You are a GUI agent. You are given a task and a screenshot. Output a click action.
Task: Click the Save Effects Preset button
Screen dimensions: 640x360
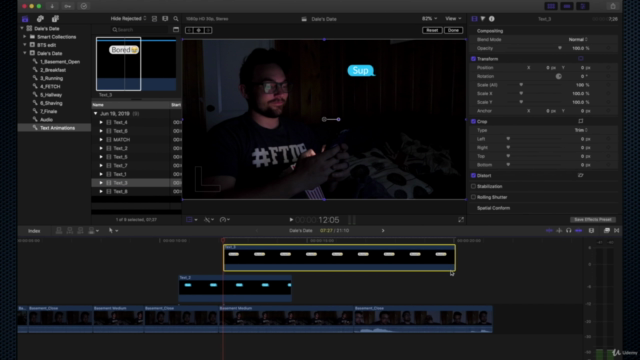tap(593, 220)
